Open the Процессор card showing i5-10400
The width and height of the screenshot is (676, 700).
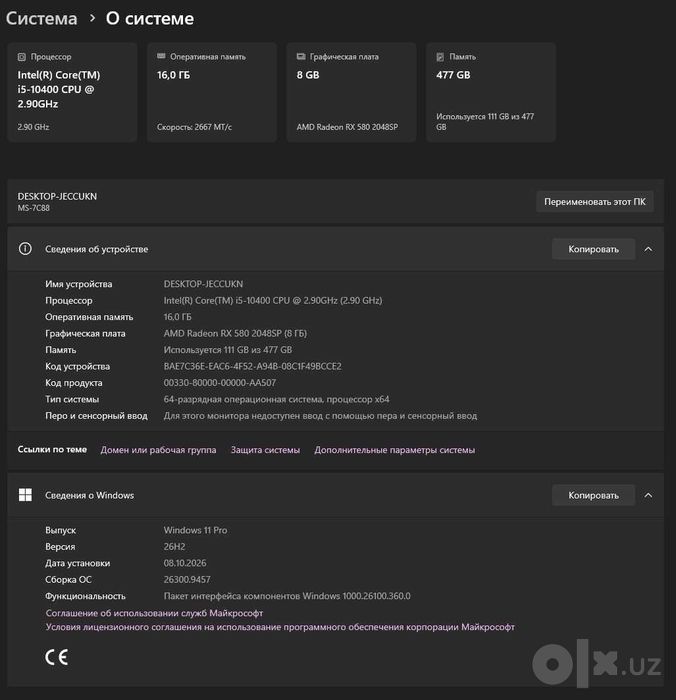click(72, 92)
